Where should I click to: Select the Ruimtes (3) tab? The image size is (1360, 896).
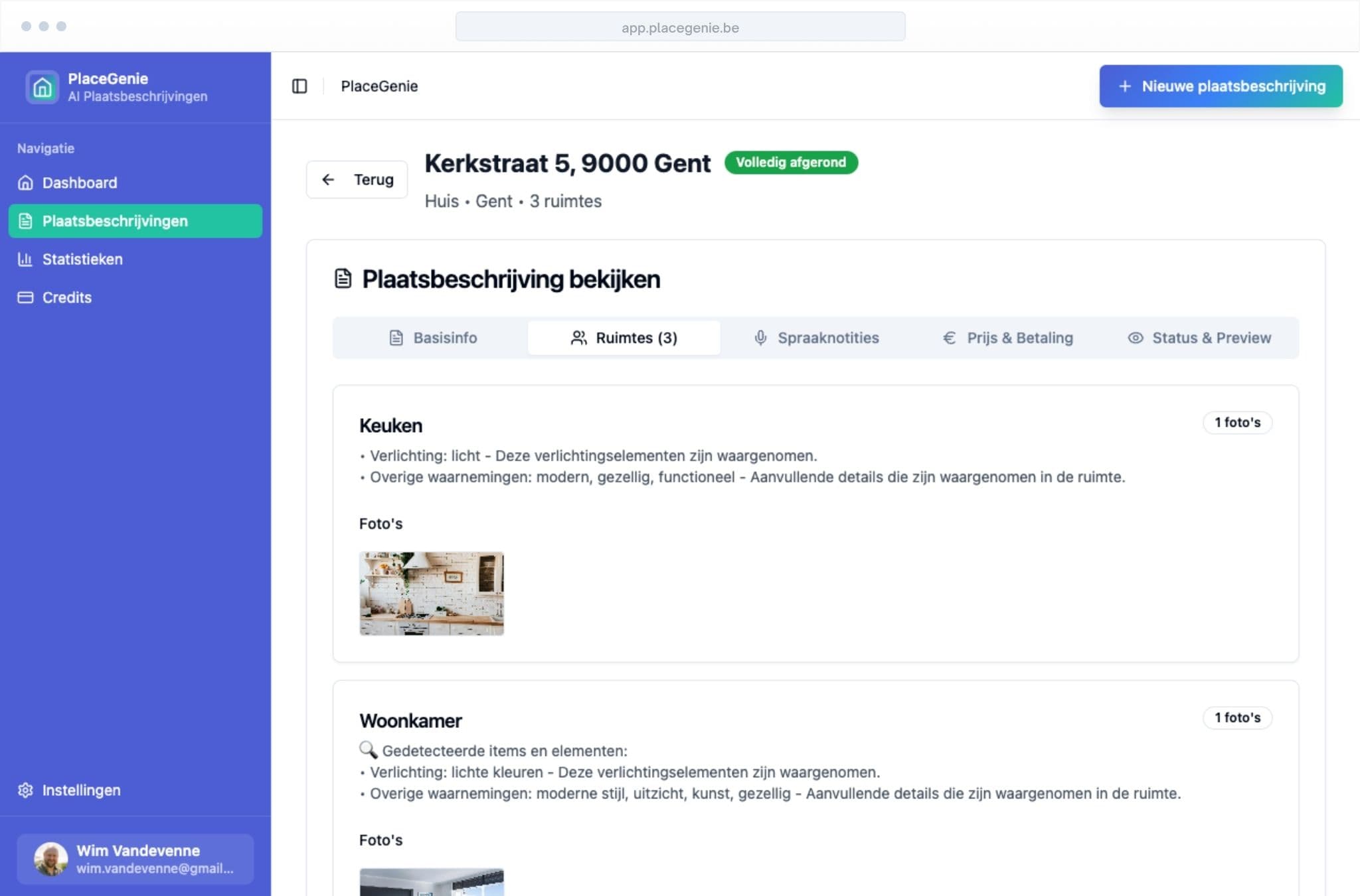tap(624, 338)
